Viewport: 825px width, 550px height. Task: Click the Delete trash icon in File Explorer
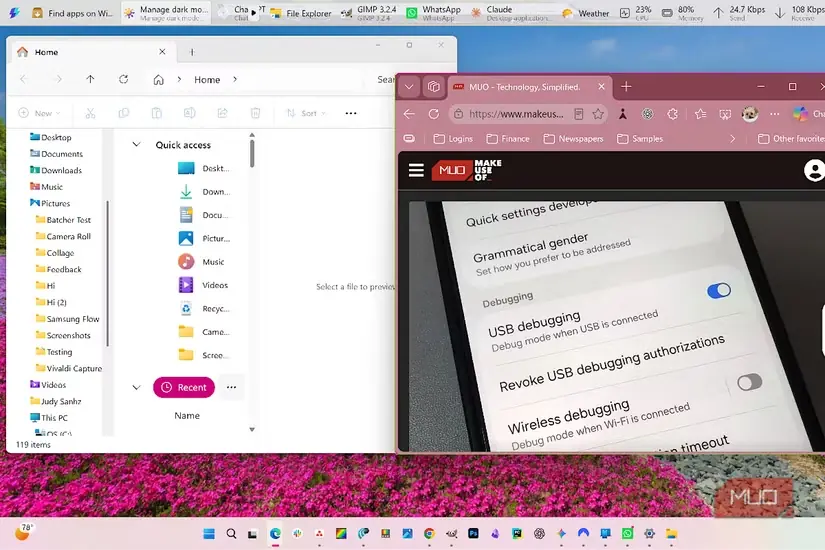pos(255,113)
